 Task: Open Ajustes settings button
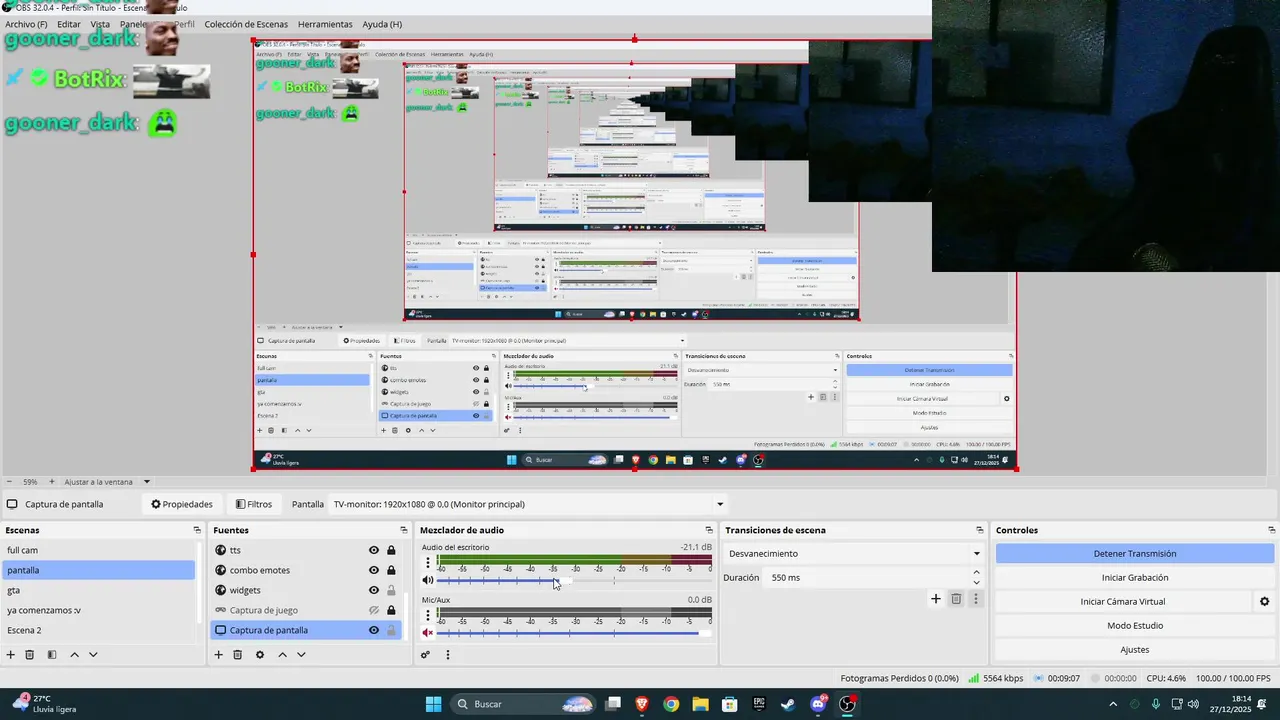pyautogui.click(x=1135, y=649)
